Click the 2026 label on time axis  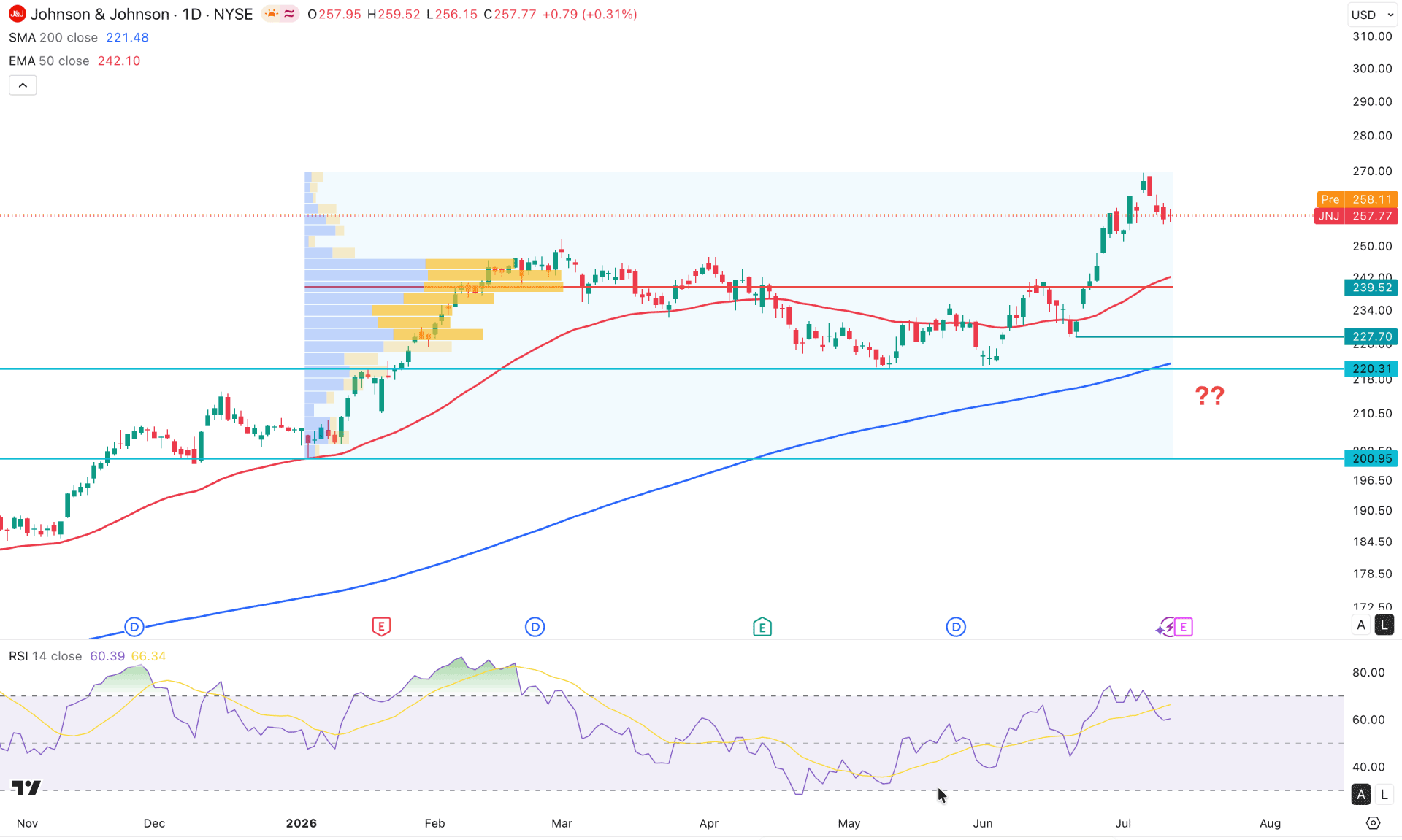tap(302, 823)
